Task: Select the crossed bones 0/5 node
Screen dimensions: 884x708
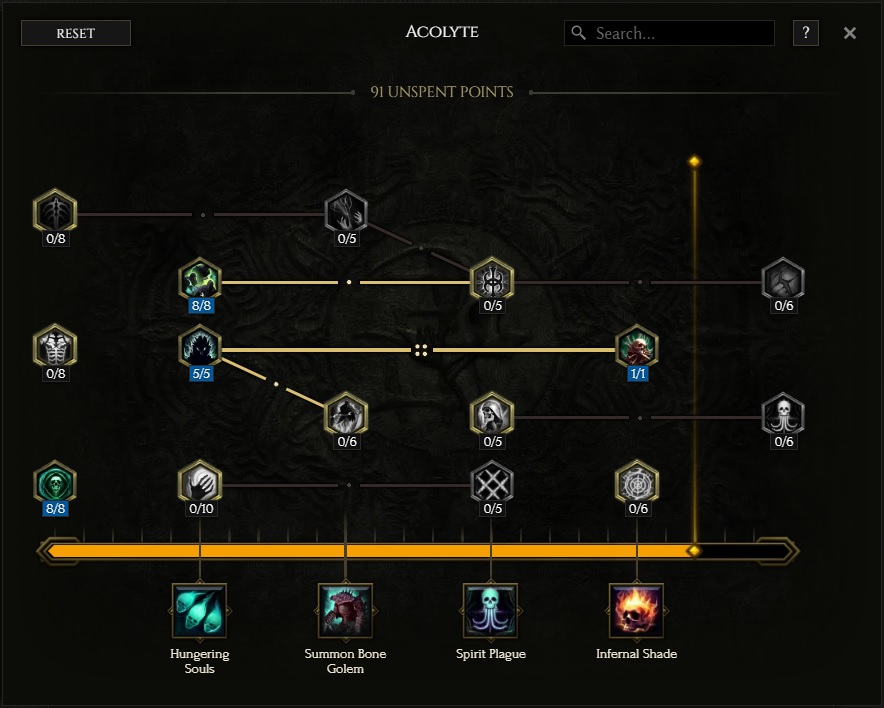Action: tap(492, 482)
